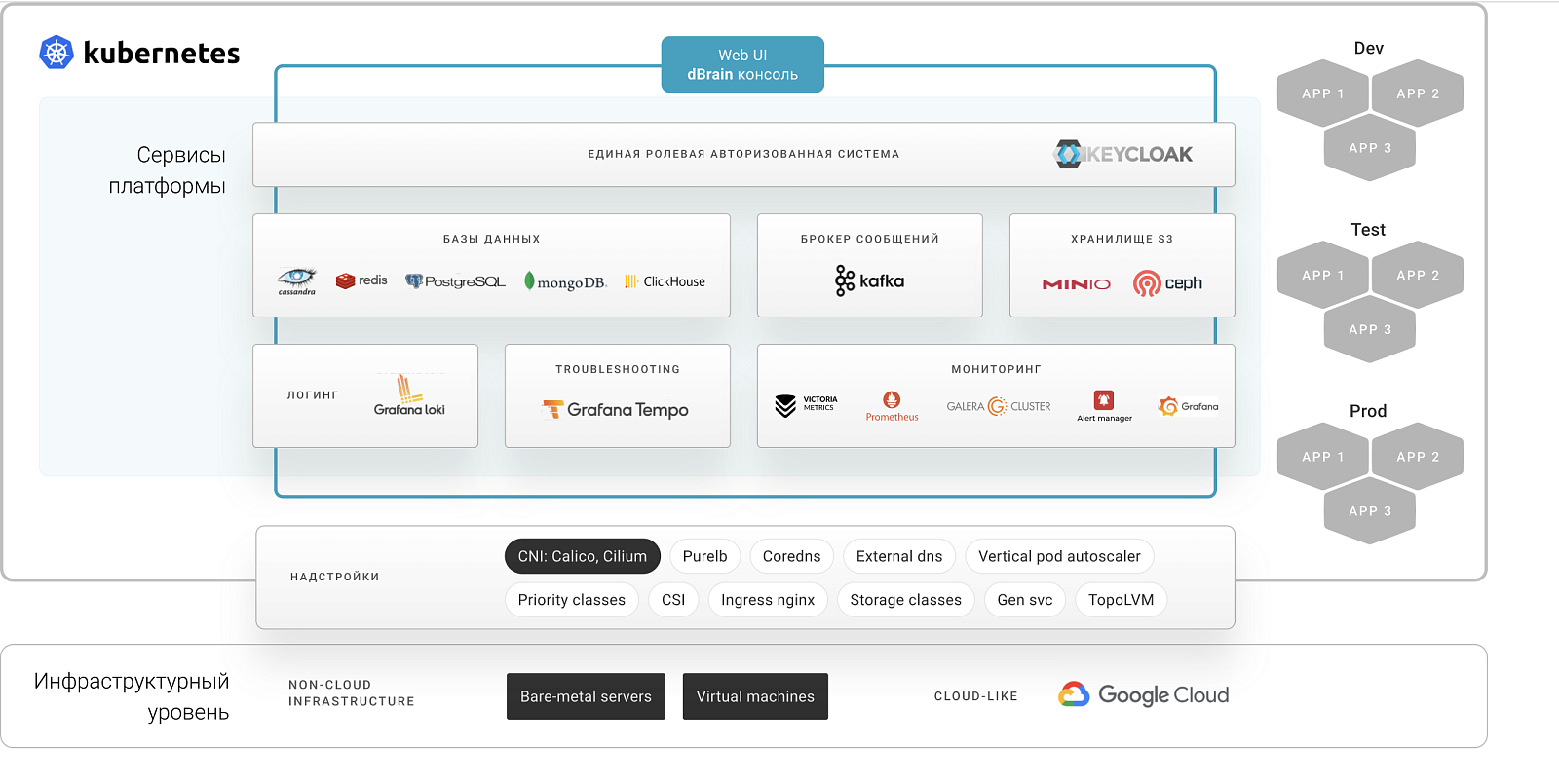This screenshot has height=784, width=1559.
Task: Click the Bare-metal servers block
Action: pyautogui.click(x=586, y=696)
